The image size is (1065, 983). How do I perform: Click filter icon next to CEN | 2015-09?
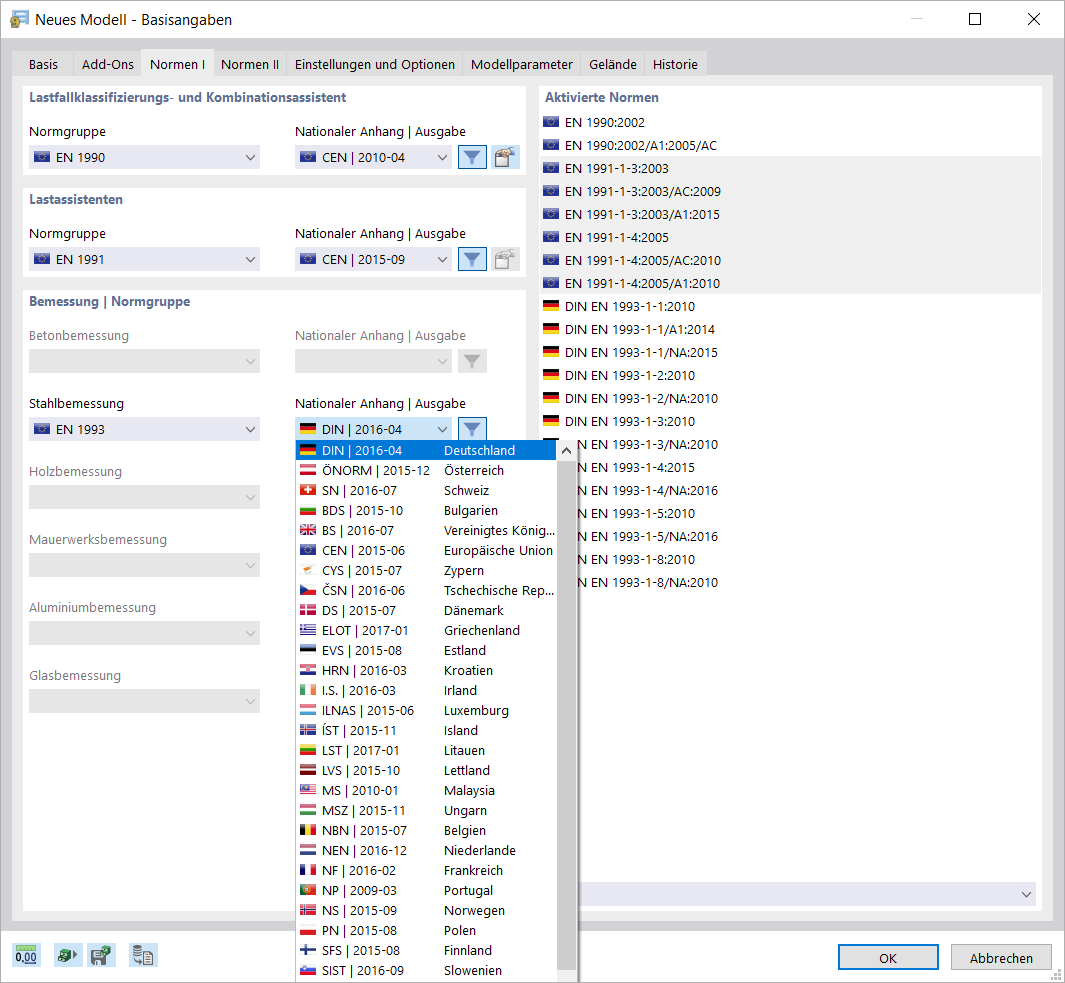tap(472, 260)
